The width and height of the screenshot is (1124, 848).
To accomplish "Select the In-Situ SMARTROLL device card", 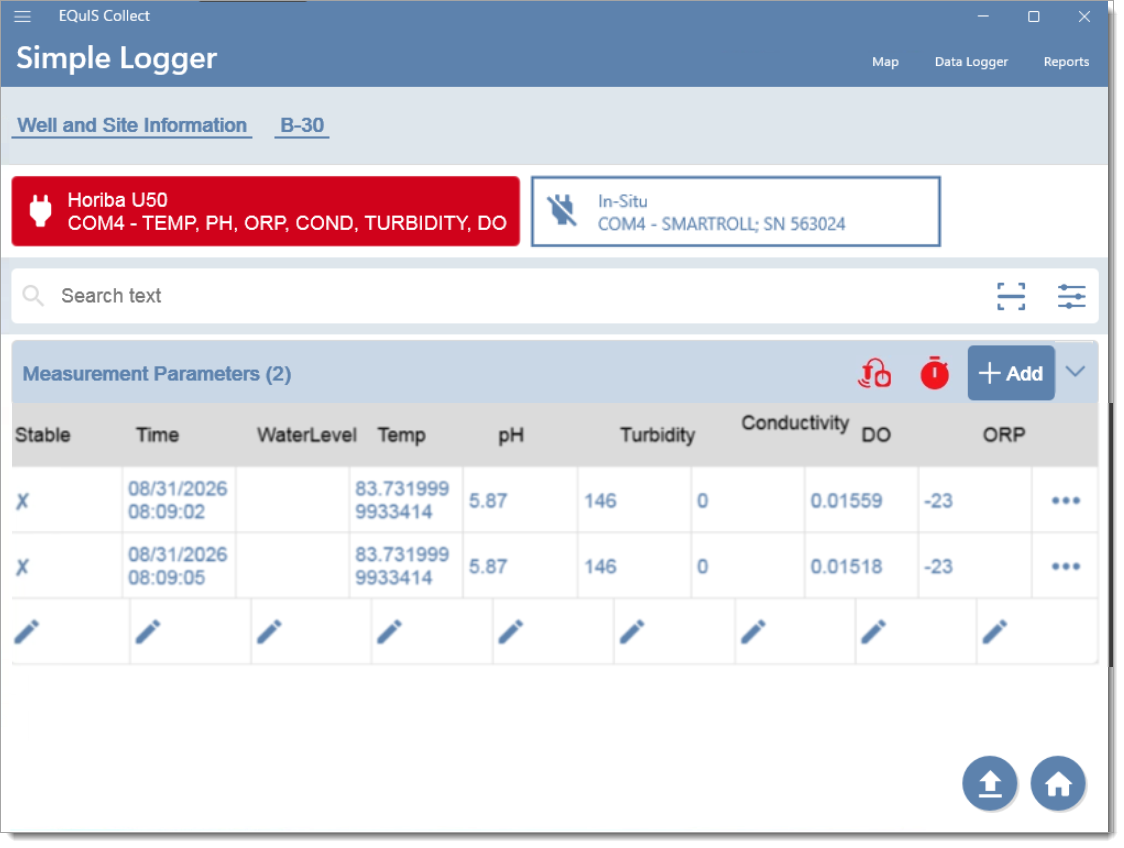I will coord(735,211).
